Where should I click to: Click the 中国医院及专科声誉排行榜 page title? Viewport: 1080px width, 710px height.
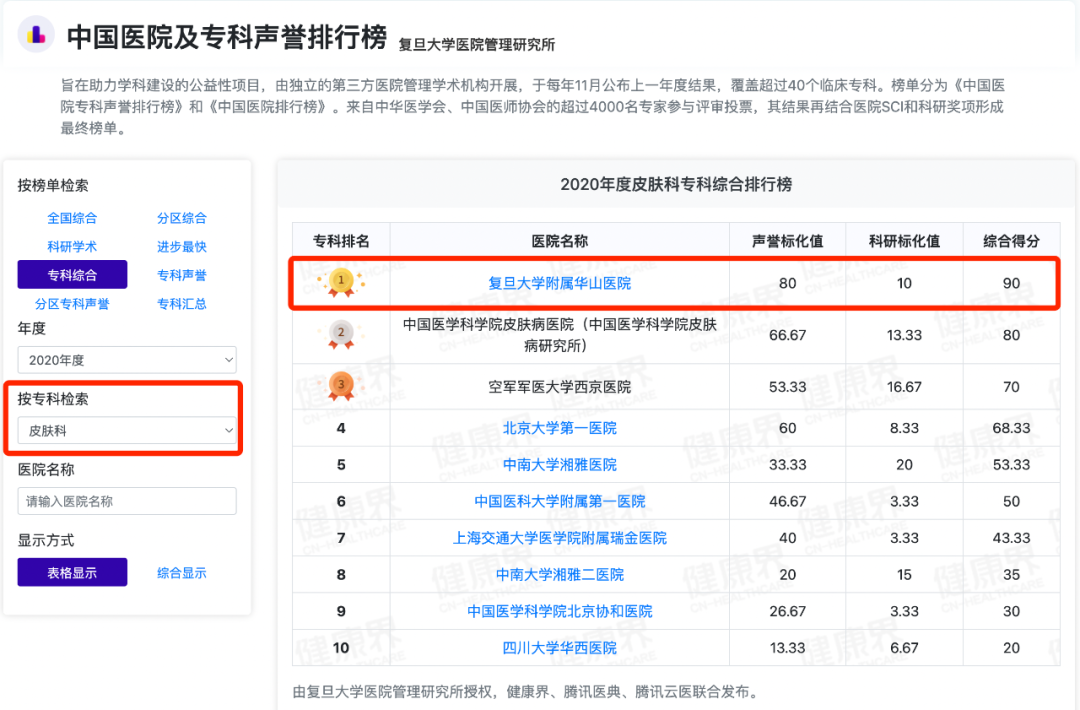pyautogui.click(x=227, y=36)
